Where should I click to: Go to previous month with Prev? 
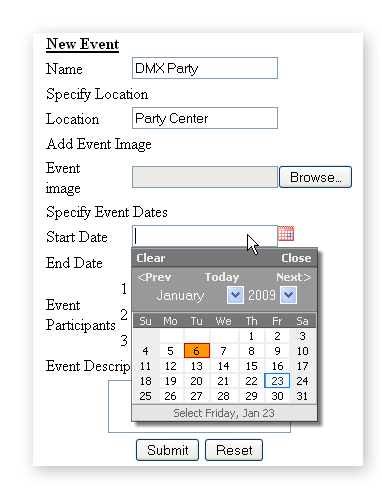point(154,277)
